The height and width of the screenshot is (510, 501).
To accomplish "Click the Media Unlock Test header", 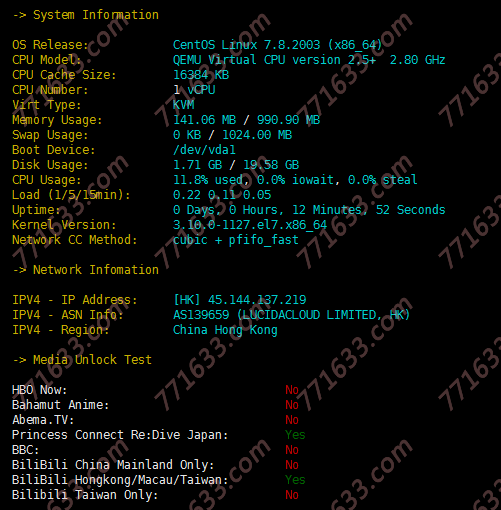I will 82,360.
